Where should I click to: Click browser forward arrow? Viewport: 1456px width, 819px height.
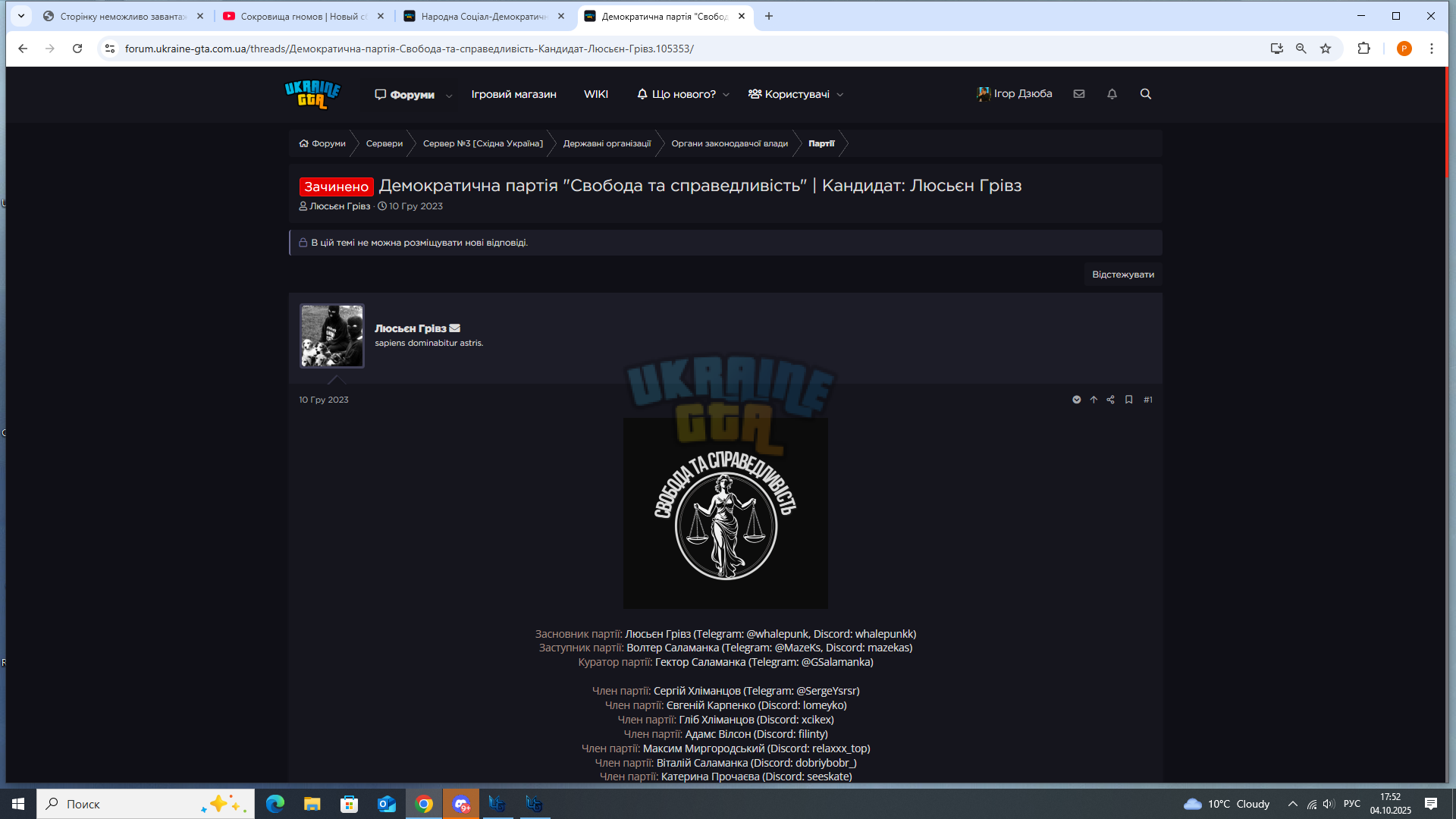pos(50,49)
